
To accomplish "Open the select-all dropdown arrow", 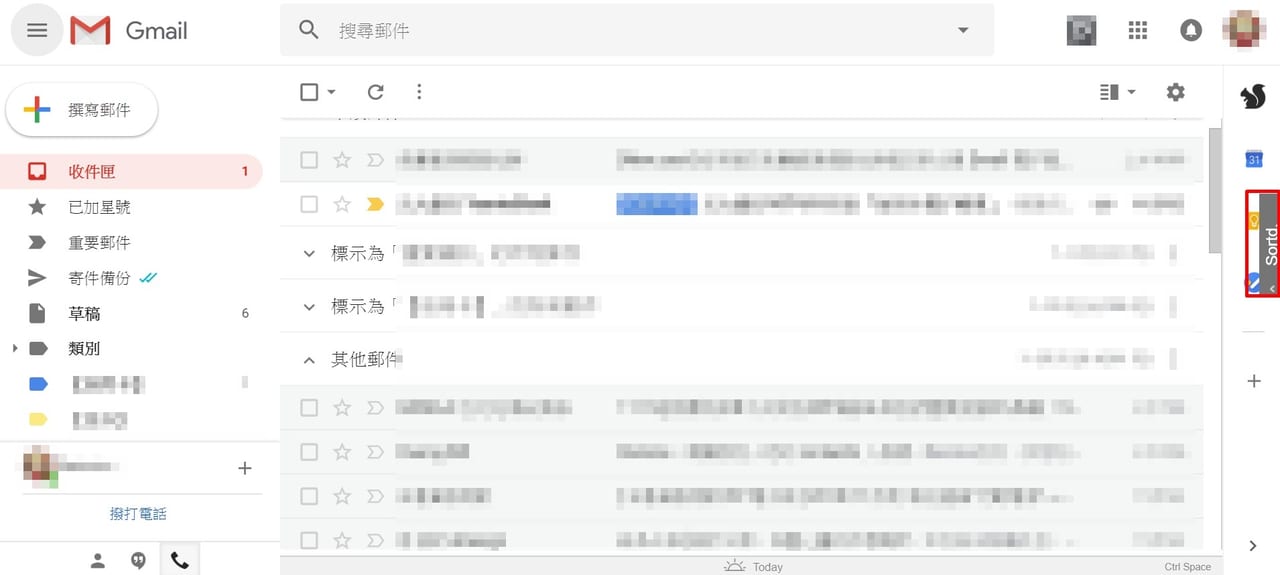I will point(331,92).
